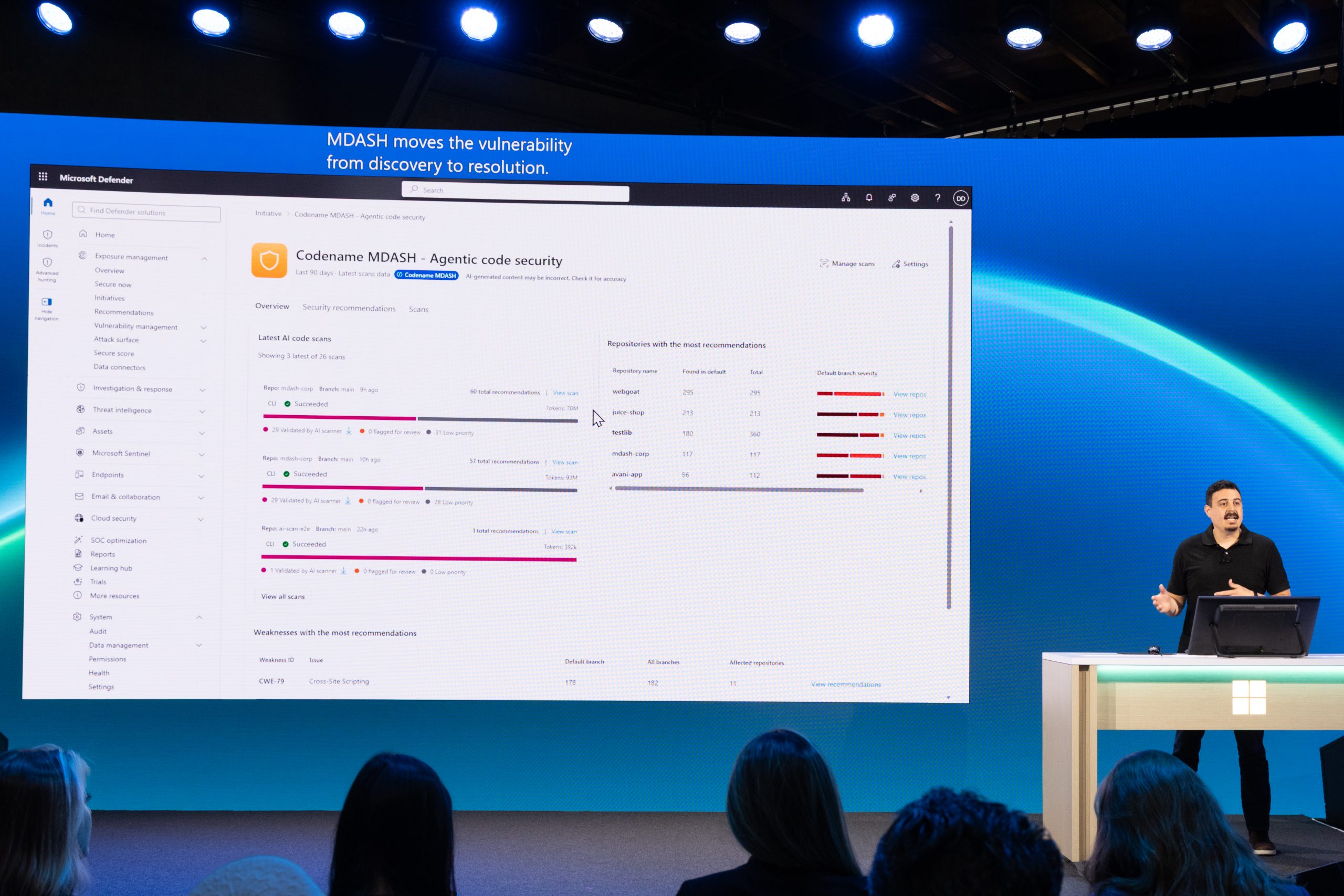Image resolution: width=1344 pixels, height=896 pixels.
Task: Click View repos for webgoat
Action: [910, 394]
